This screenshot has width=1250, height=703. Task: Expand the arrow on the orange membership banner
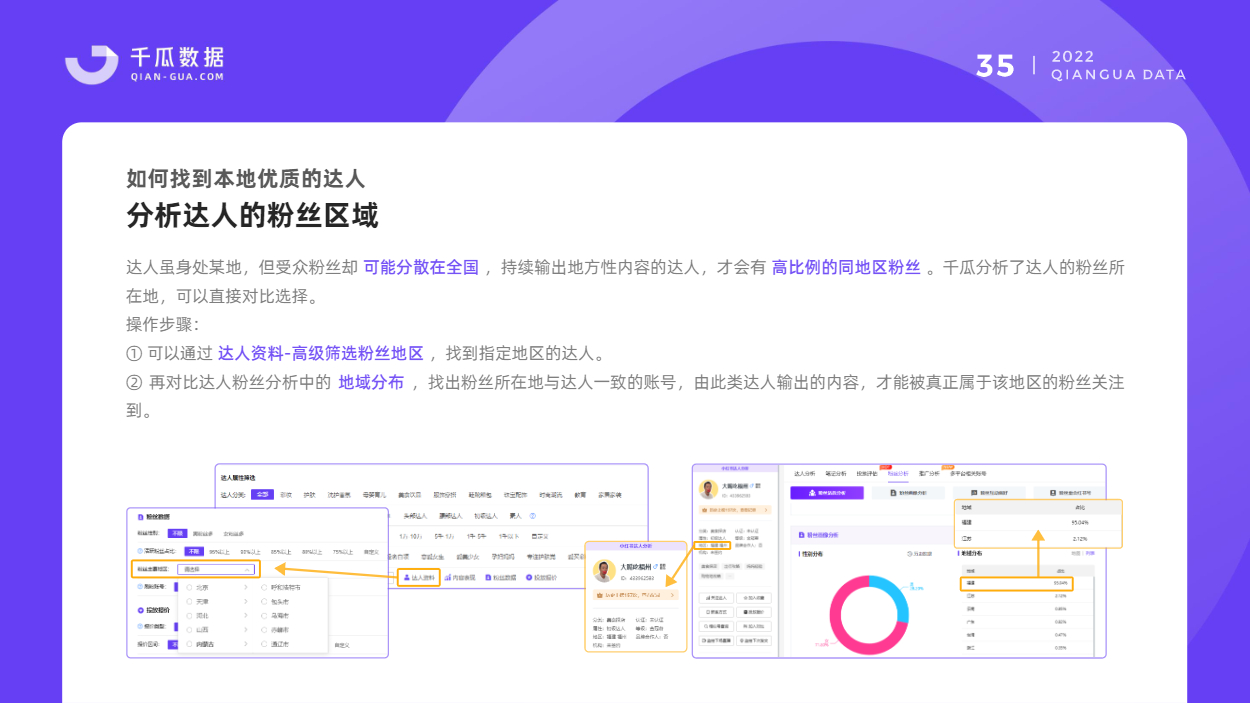672,595
